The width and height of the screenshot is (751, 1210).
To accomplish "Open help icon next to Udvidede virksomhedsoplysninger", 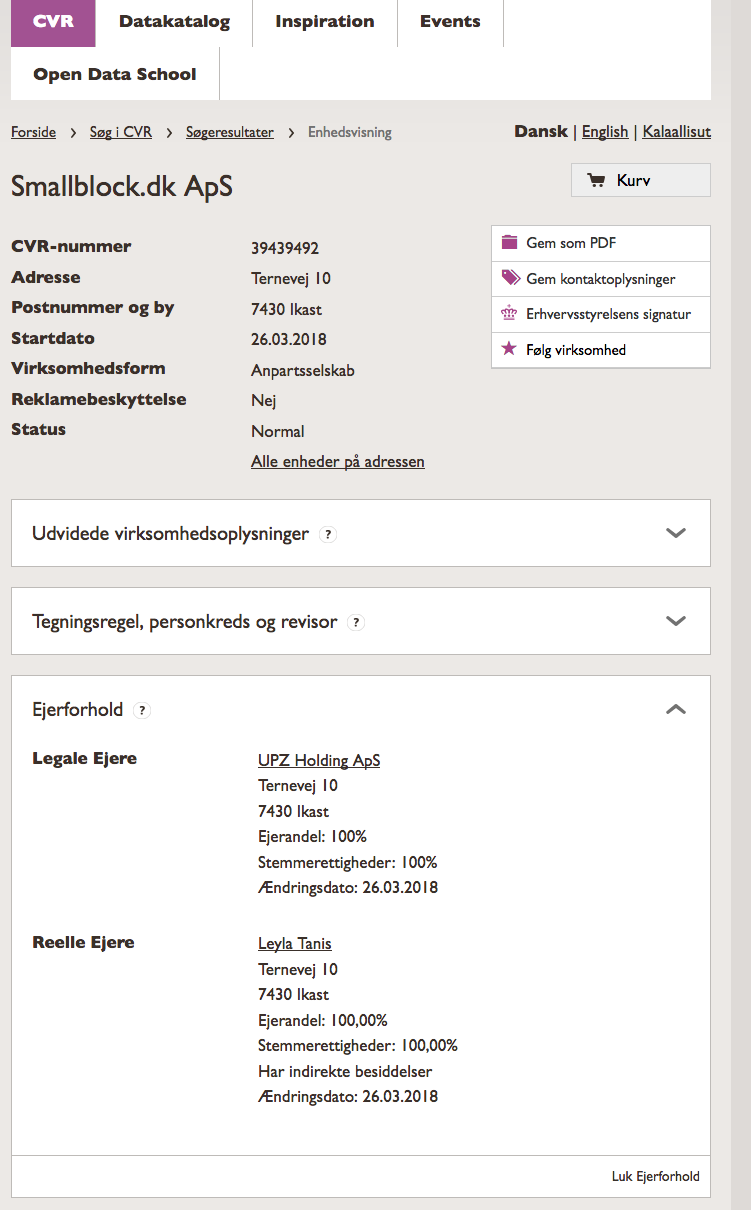I will tap(328, 534).
